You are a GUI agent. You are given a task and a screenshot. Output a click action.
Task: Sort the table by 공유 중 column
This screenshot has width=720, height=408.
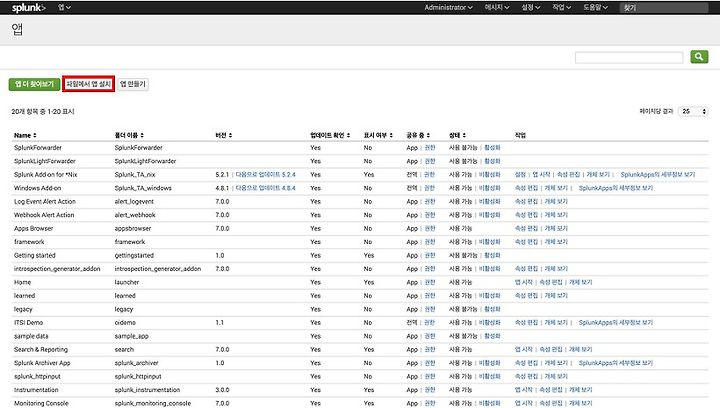point(418,135)
